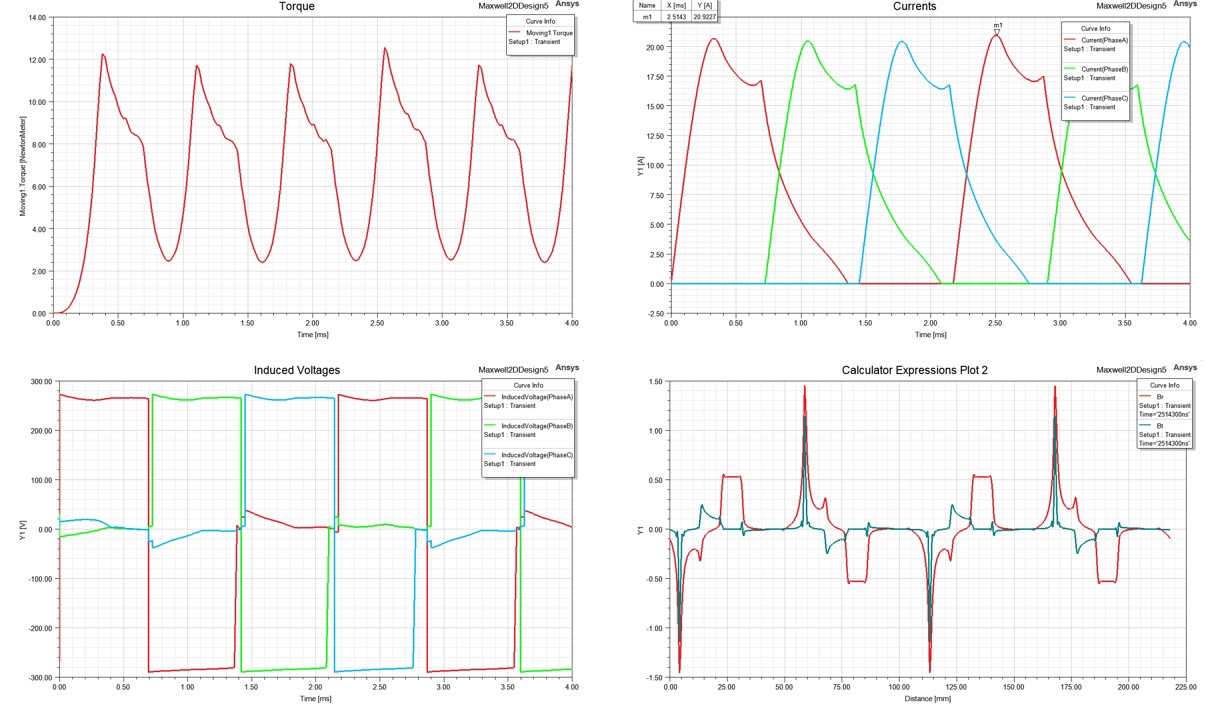Select Current(PhaseC) legend entry
The width and height of the screenshot is (1213, 704).
[1105, 98]
